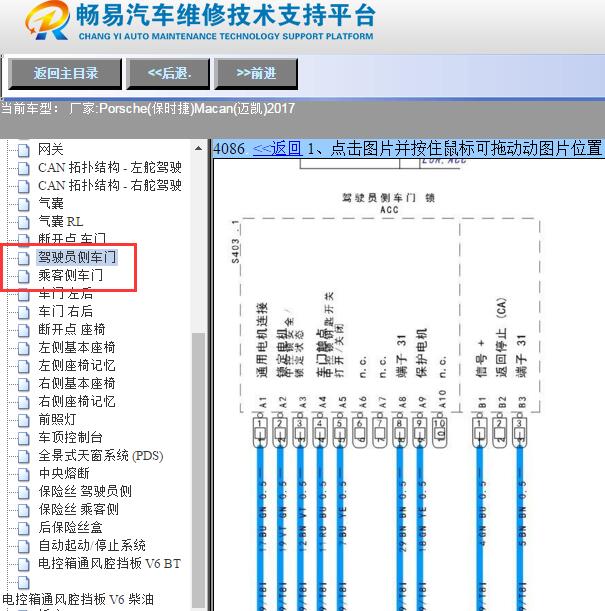Viewport: 605px width, 611px height.
Task: Select CAN 拓扑结构 - 左舵驾驶
Action: coord(109,168)
